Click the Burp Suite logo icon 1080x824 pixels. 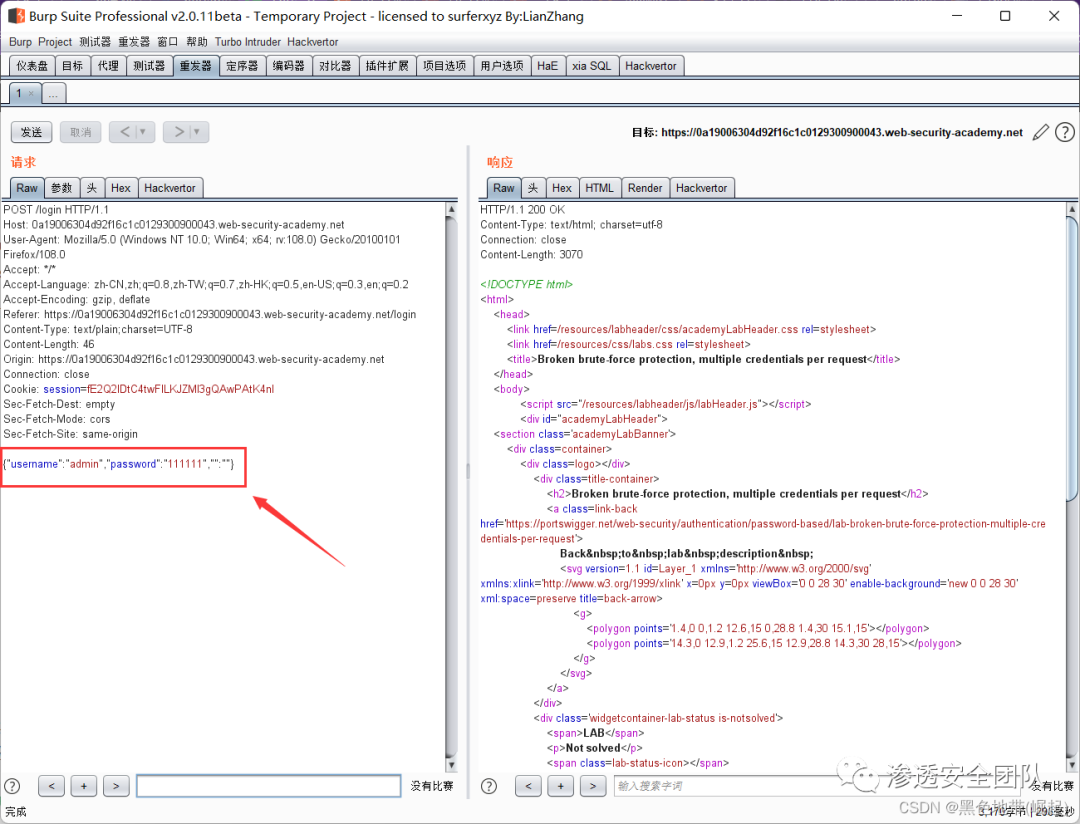pyautogui.click(x=16, y=15)
